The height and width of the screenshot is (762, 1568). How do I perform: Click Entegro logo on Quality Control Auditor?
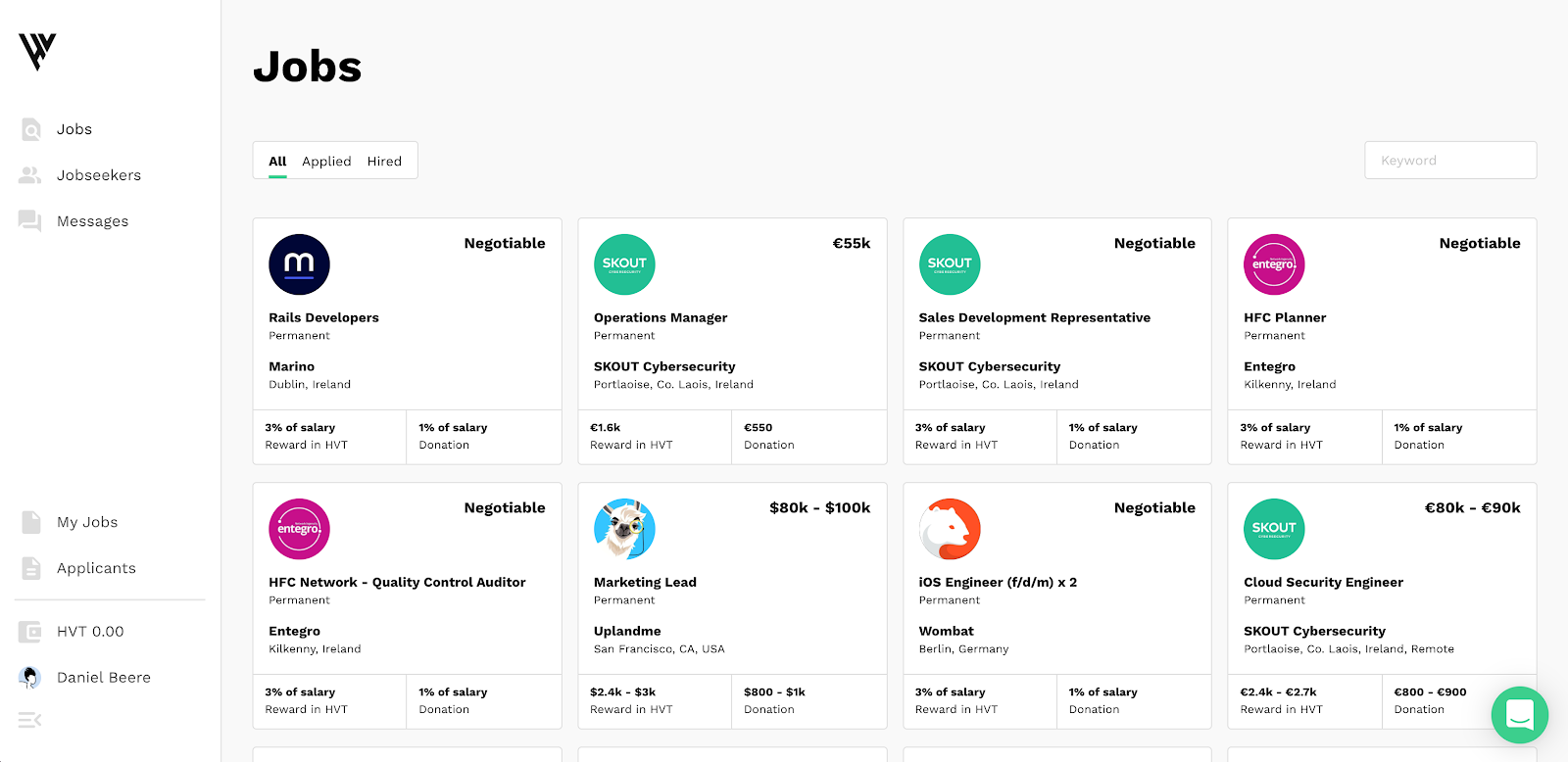[x=299, y=529]
